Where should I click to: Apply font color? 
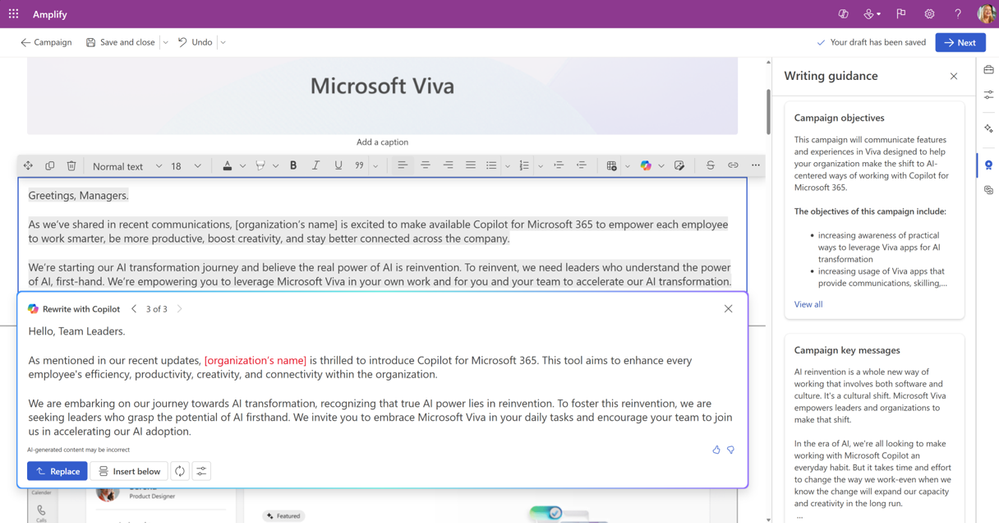(227, 166)
